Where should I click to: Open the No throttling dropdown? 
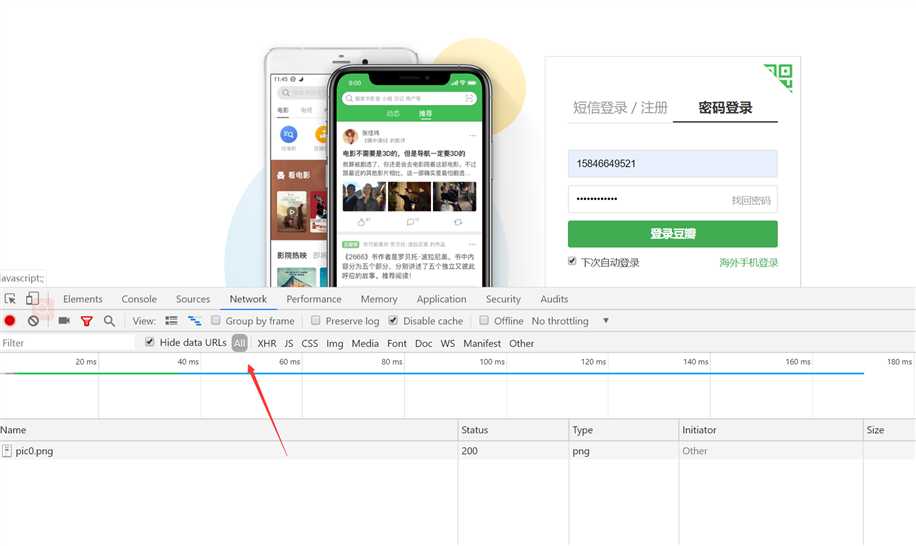pos(570,321)
